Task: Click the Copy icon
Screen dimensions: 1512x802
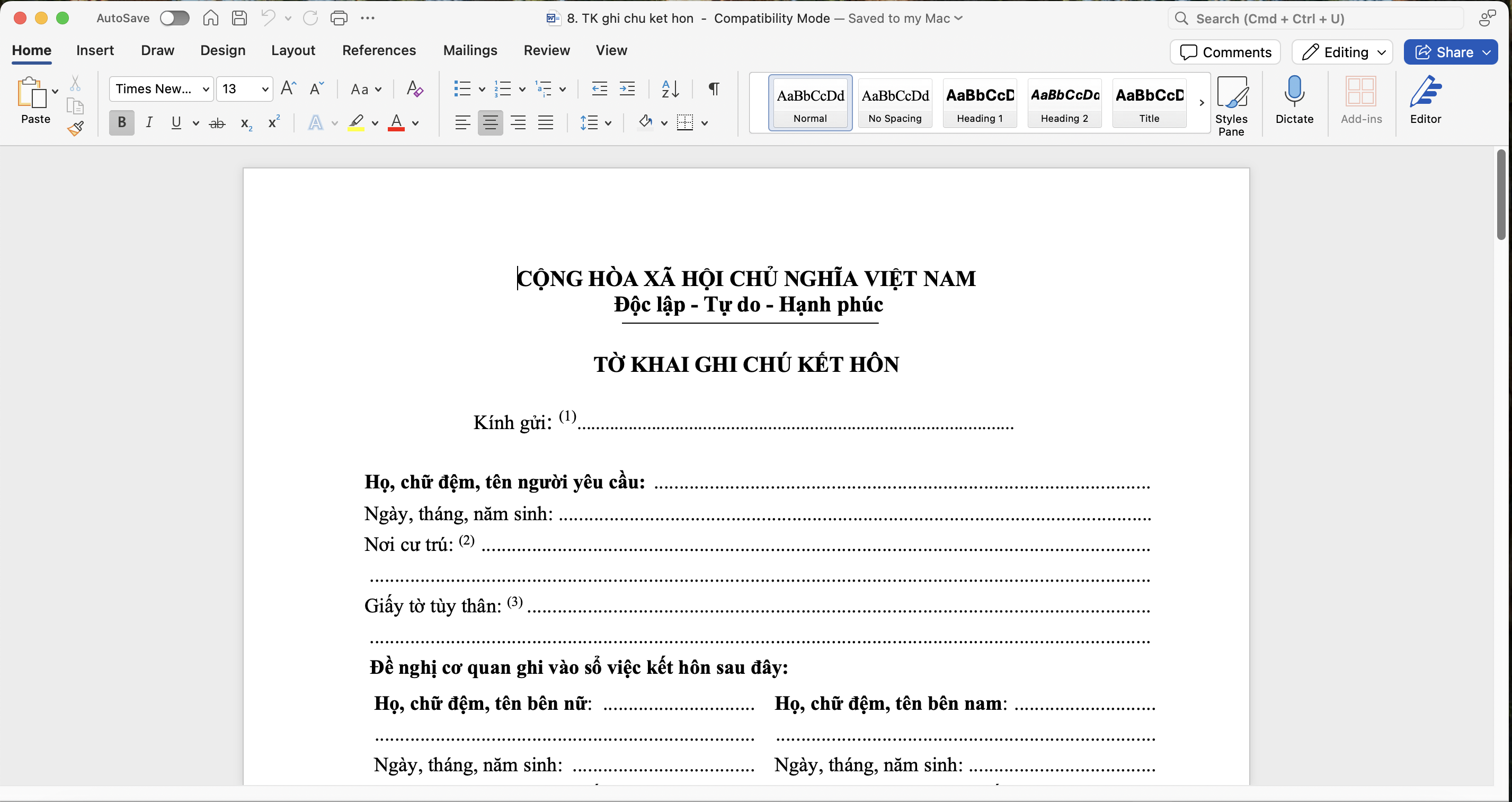Action: [x=75, y=106]
